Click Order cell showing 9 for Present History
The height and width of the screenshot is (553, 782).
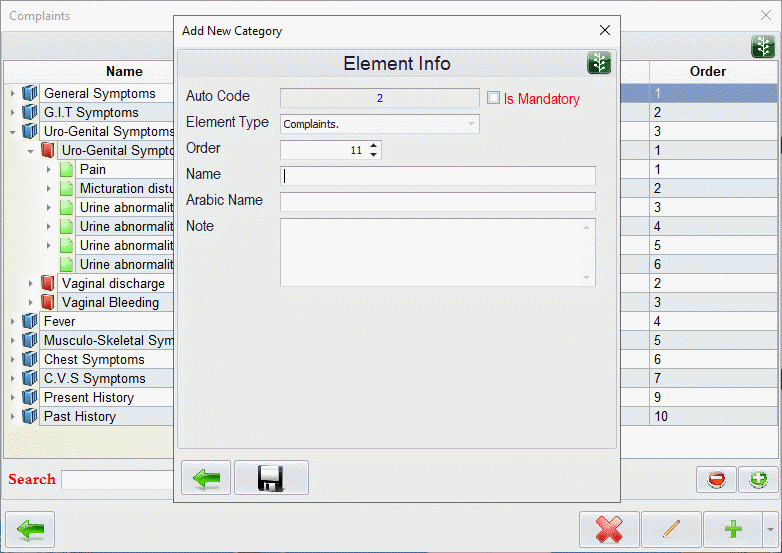pyautogui.click(x=713, y=397)
